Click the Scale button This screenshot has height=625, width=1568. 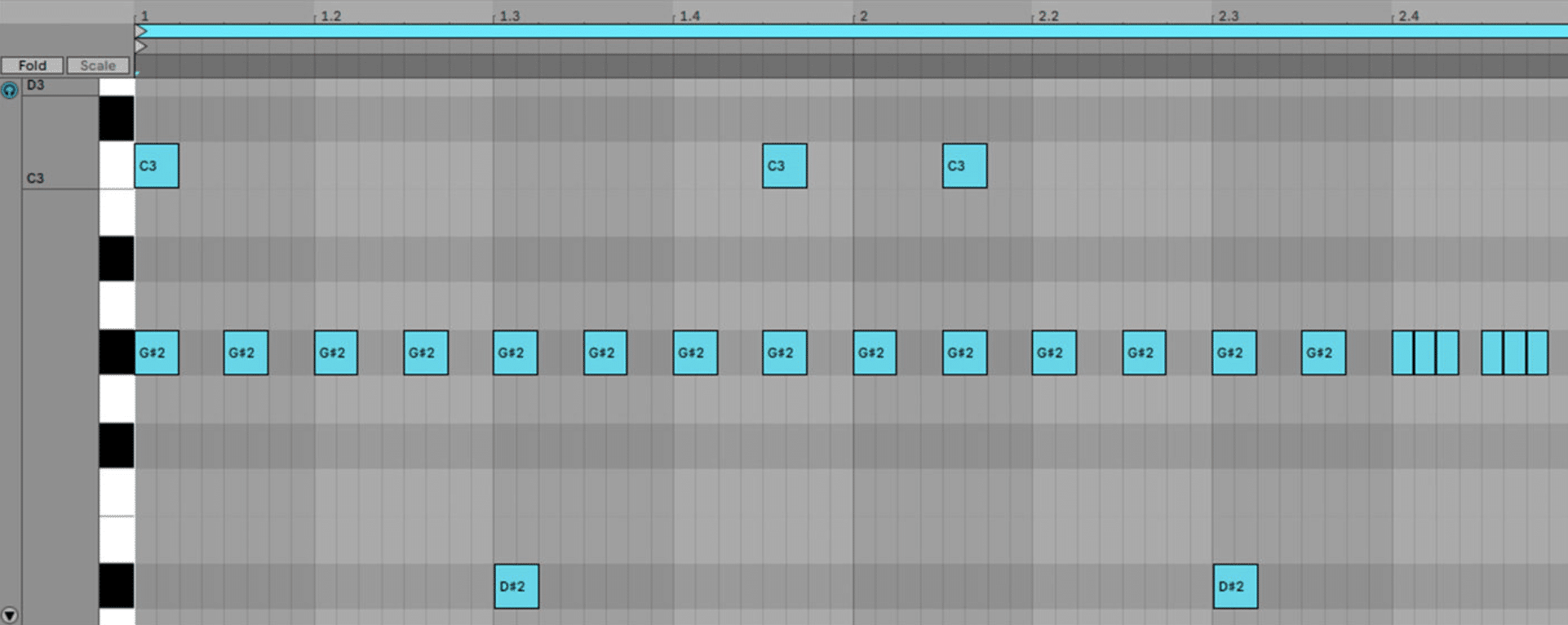click(x=98, y=65)
